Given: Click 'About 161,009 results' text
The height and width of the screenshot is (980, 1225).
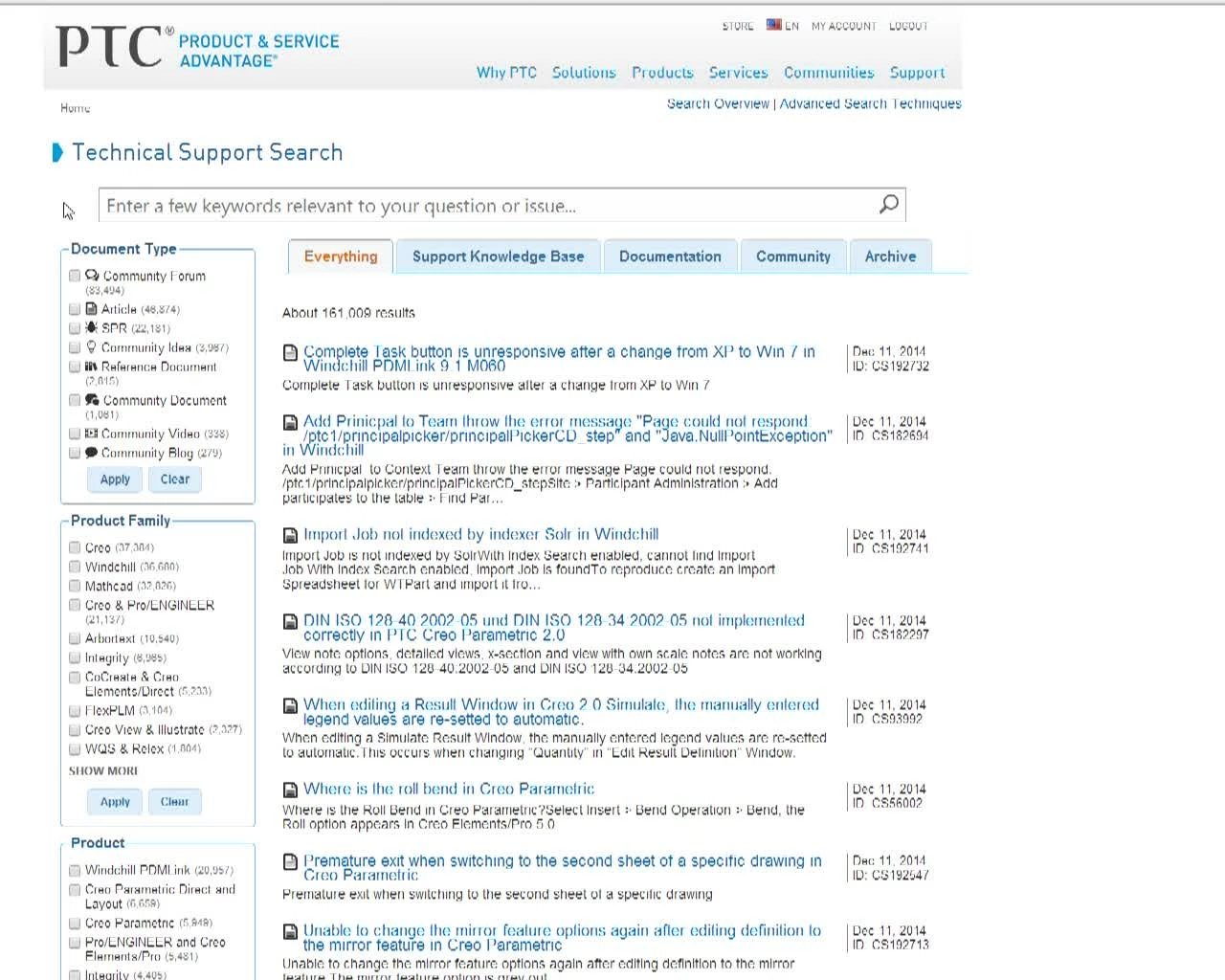Looking at the screenshot, I should (348, 313).
